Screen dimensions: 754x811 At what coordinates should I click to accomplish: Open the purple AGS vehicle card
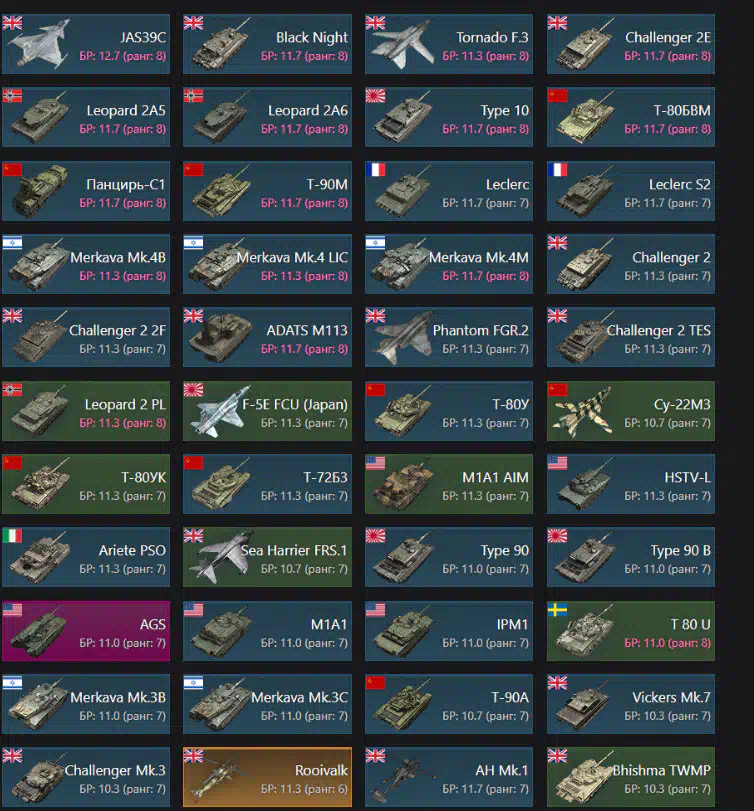[86, 630]
